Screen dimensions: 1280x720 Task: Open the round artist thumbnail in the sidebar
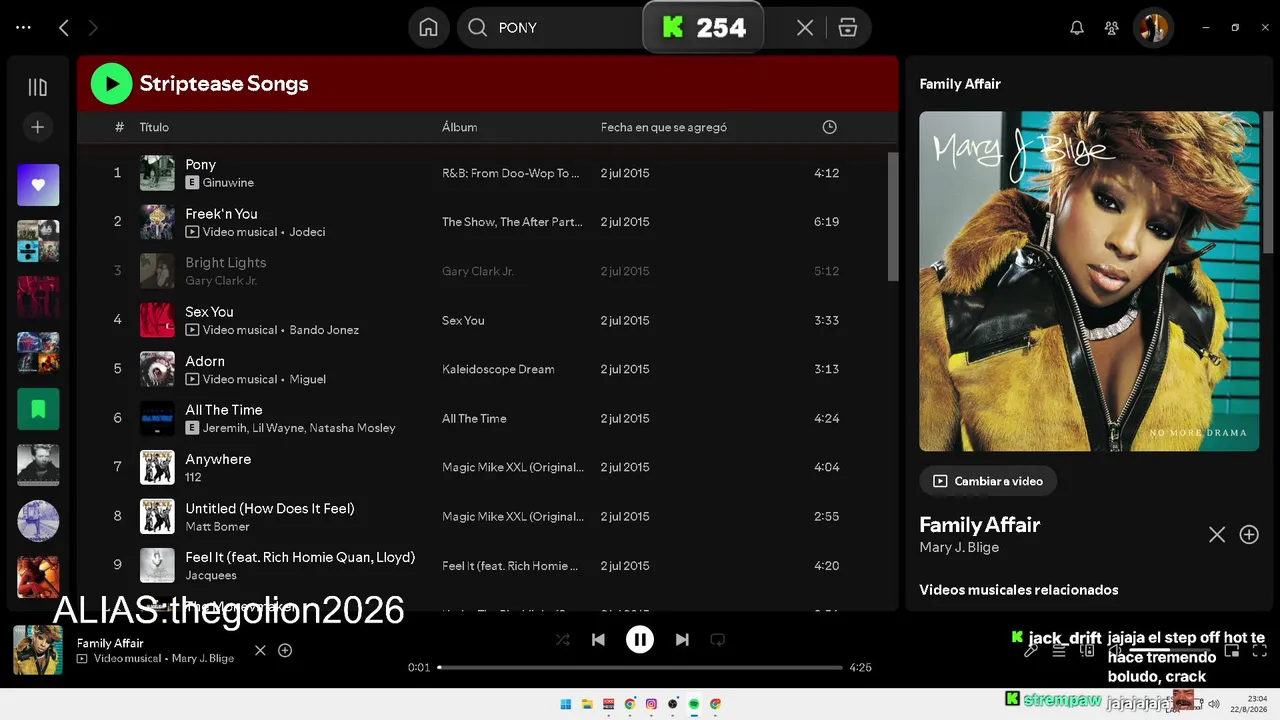point(38,521)
